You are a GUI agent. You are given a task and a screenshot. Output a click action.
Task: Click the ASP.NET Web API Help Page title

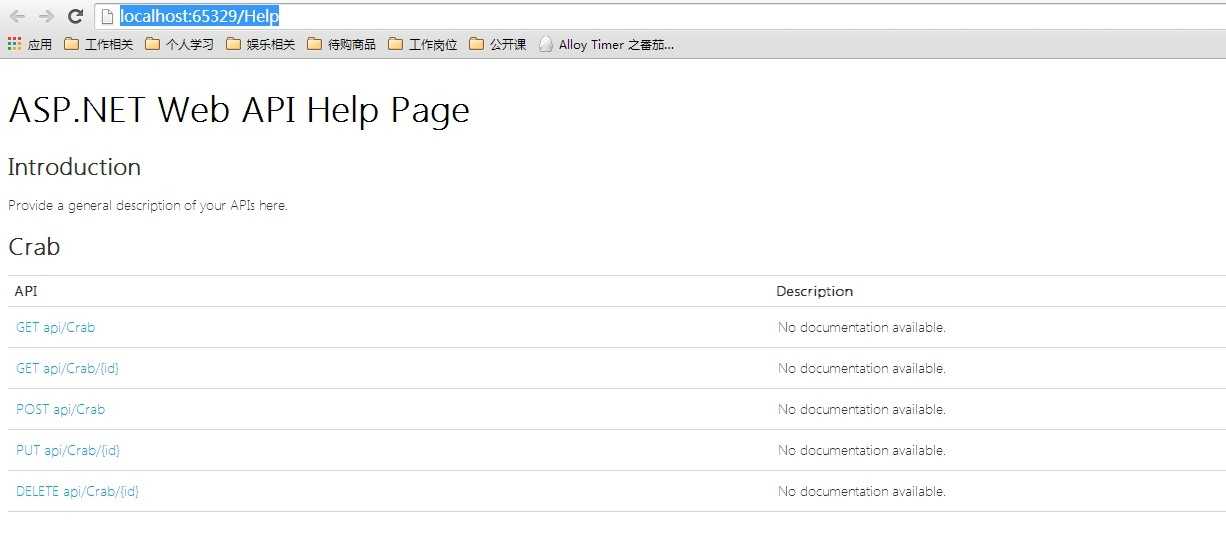[239, 110]
